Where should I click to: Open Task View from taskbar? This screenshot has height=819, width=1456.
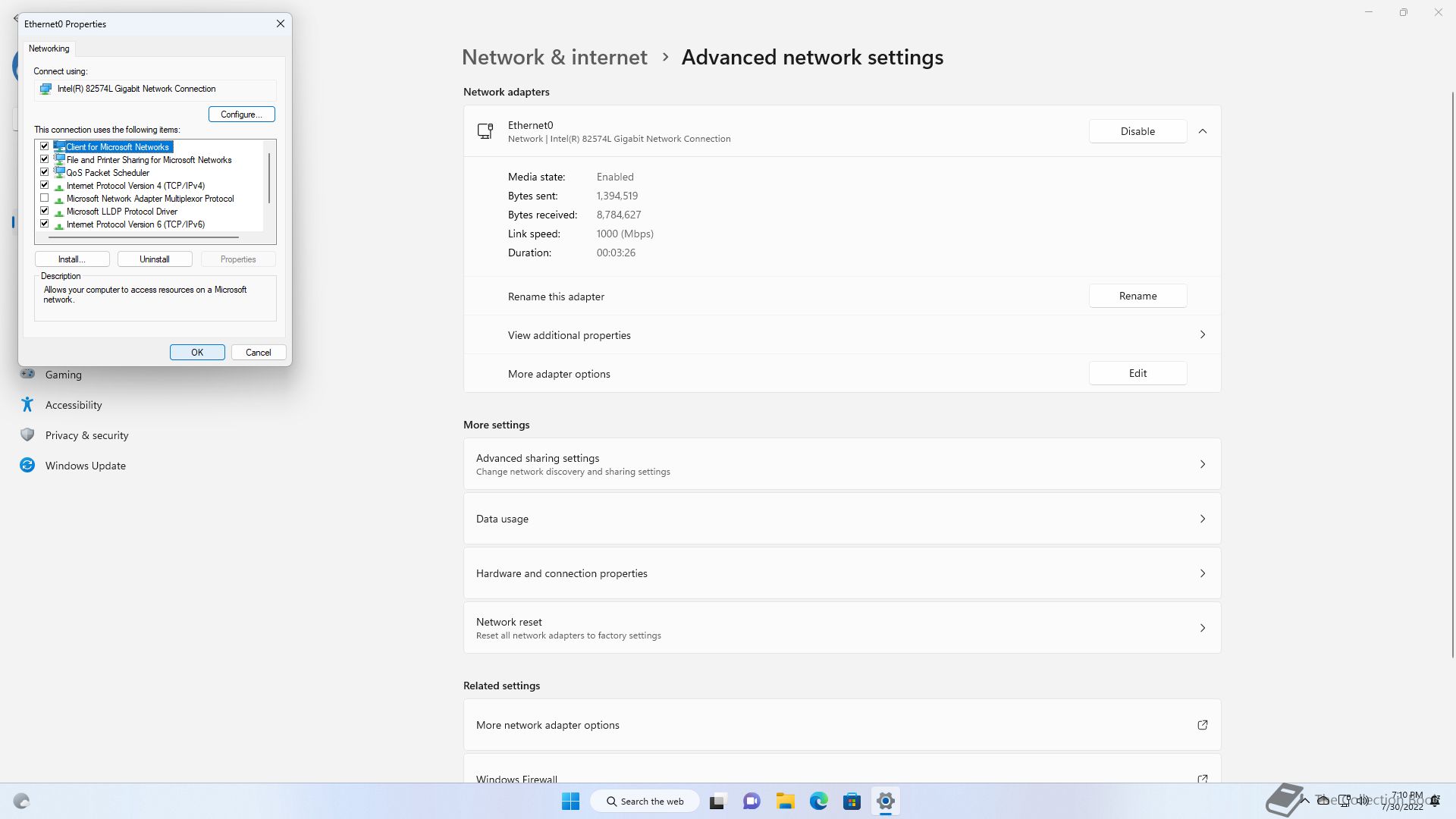click(x=717, y=801)
